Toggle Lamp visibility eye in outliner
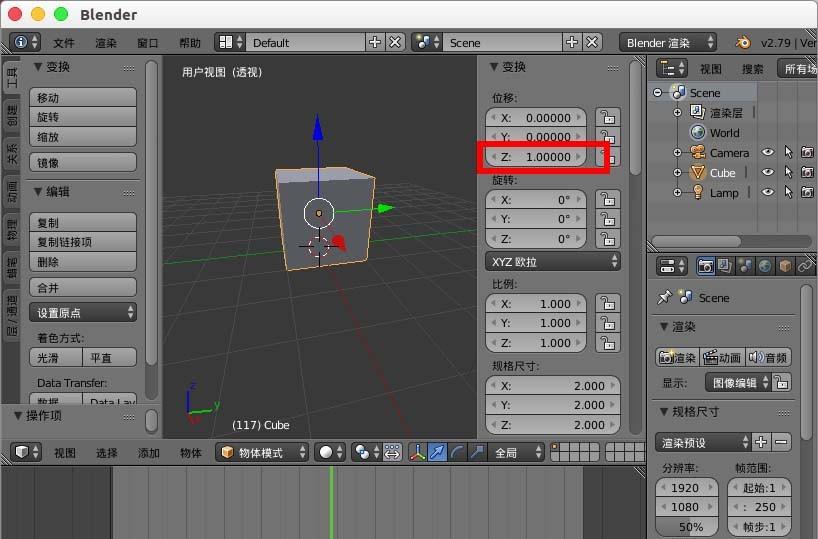Viewport: 818px width, 539px height. pos(767,192)
